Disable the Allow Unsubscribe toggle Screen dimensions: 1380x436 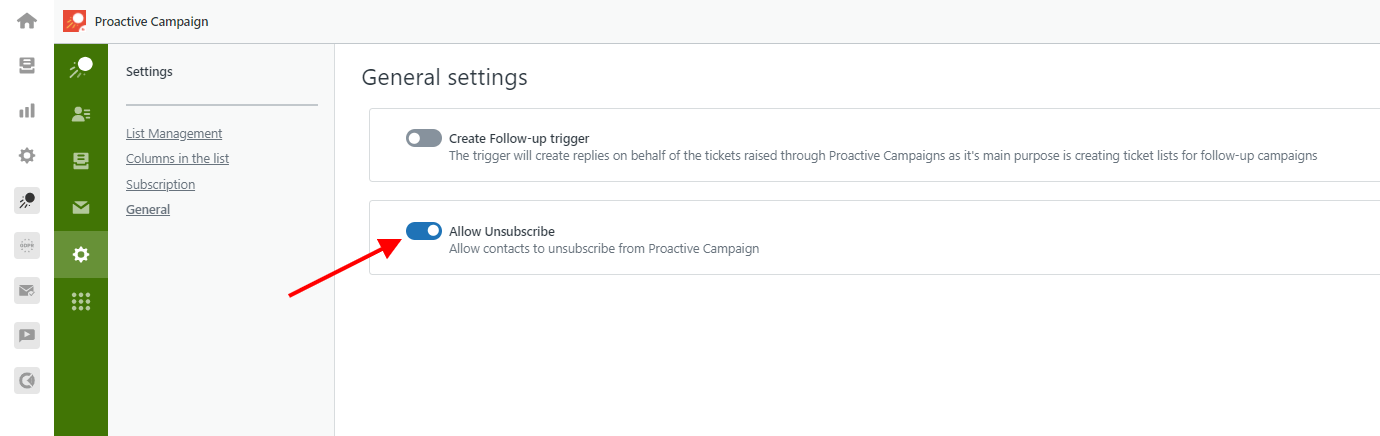pyautogui.click(x=424, y=231)
